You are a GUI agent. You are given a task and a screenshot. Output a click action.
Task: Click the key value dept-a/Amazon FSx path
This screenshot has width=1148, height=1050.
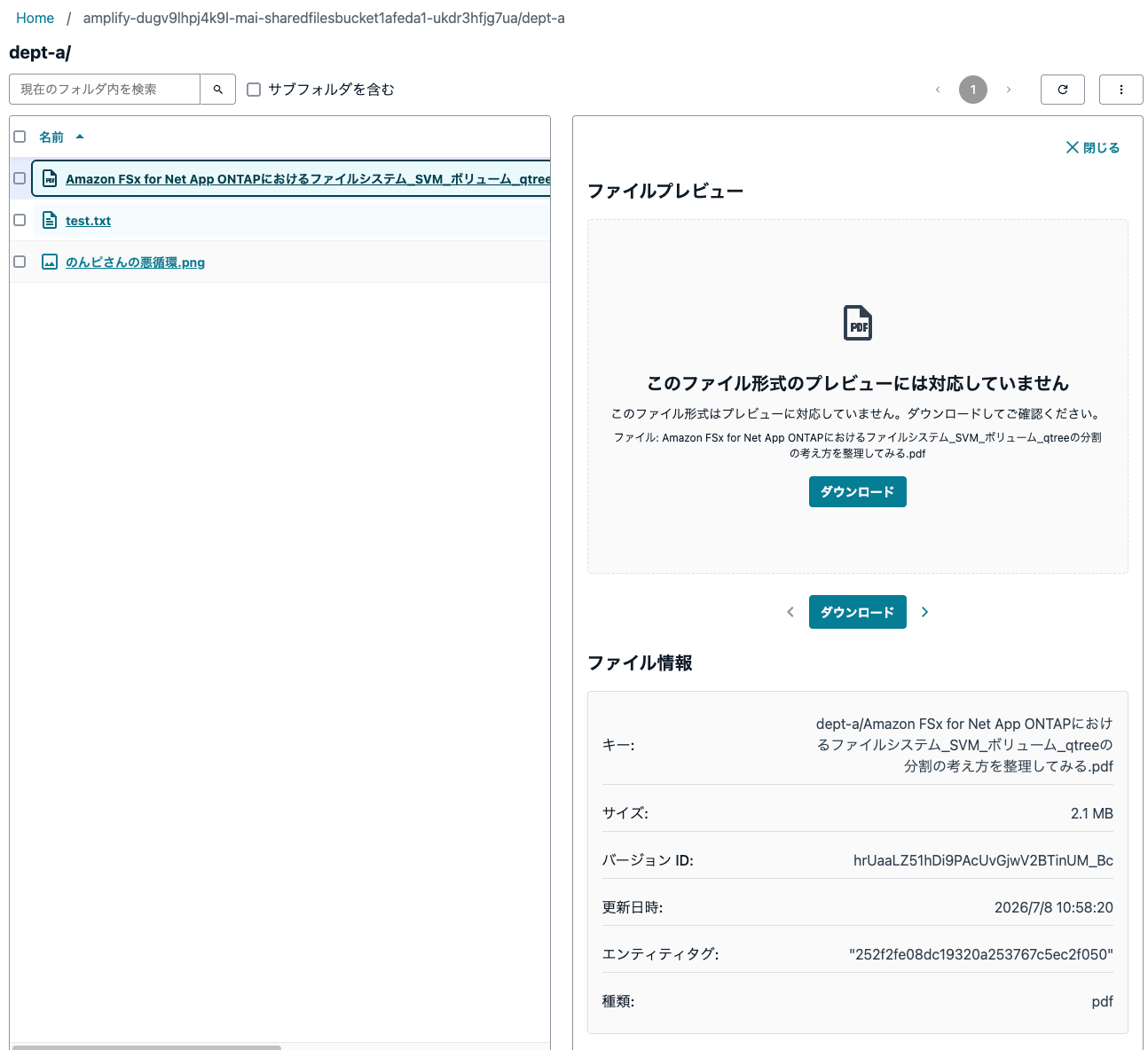tap(964, 745)
